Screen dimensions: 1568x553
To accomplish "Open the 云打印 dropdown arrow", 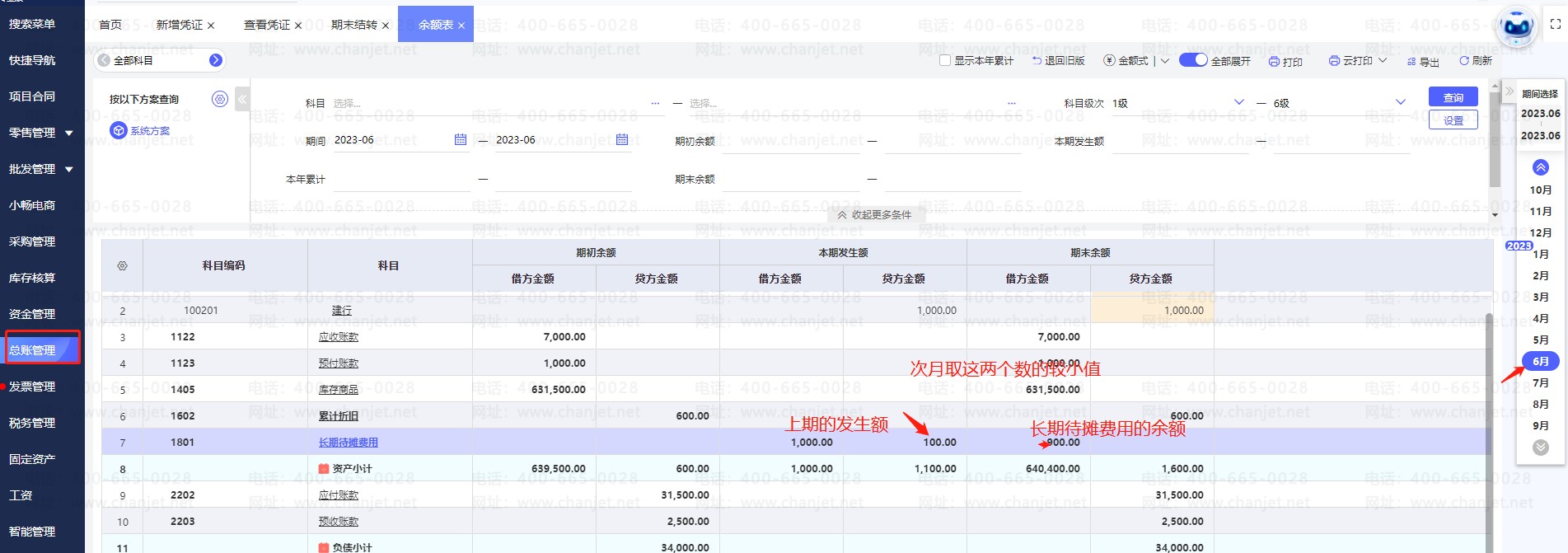I will (1383, 61).
